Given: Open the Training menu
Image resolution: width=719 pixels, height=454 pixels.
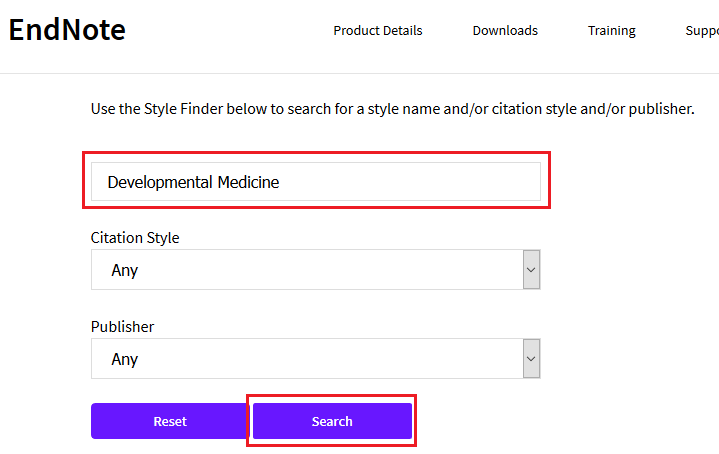Looking at the screenshot, I should pyautogui.click(x=612, y=31).
